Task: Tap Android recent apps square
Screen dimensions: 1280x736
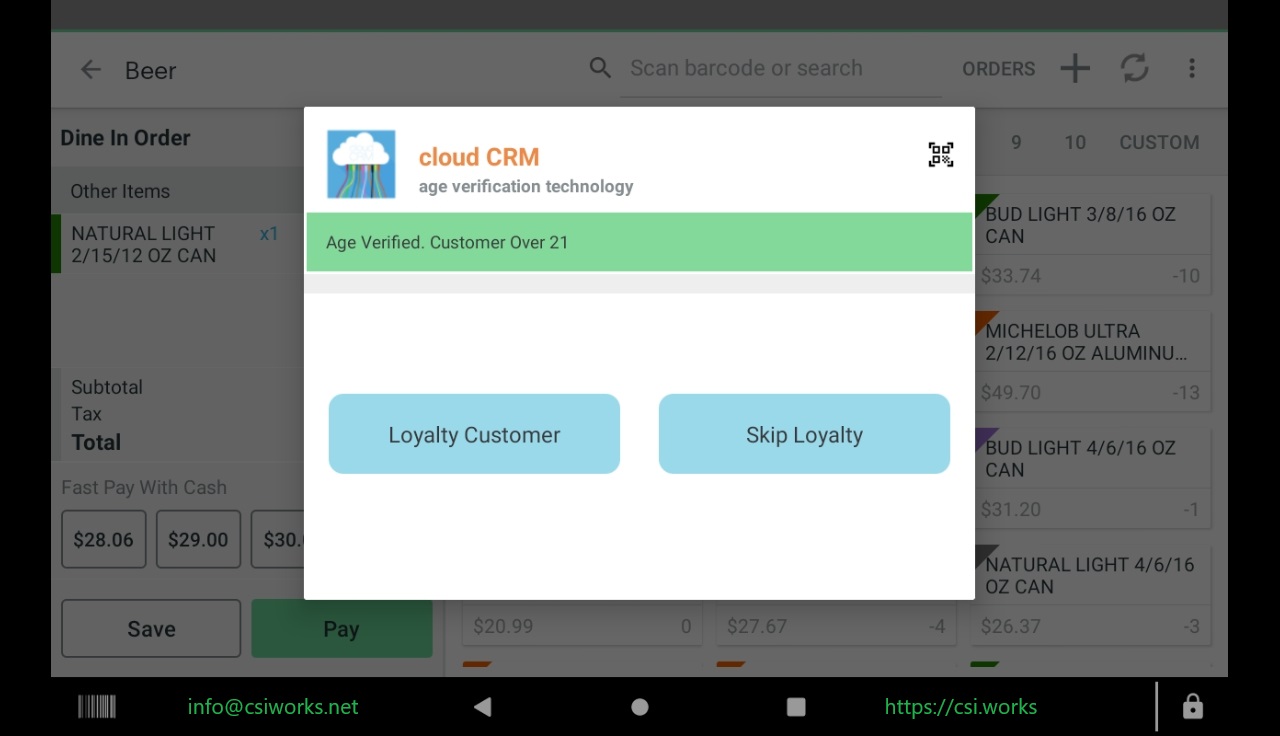Action: point(796,707)
